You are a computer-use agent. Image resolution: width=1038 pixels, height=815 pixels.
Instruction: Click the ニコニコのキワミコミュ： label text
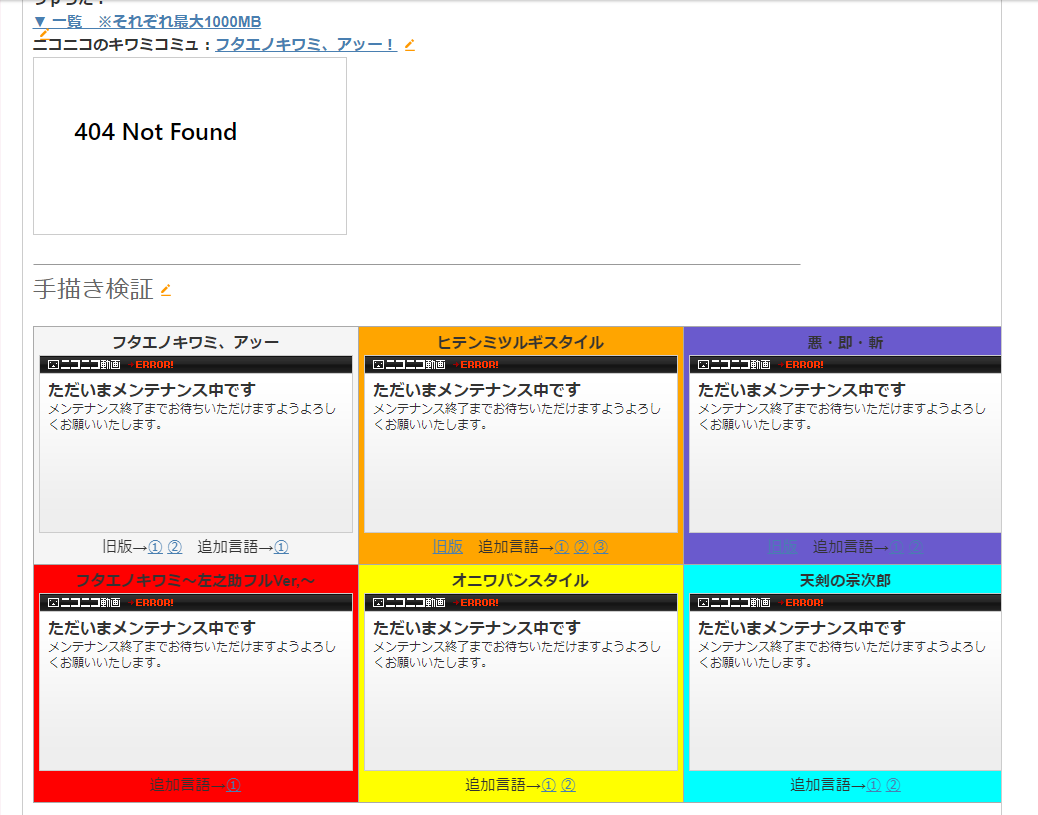click(x=123, y=44)
